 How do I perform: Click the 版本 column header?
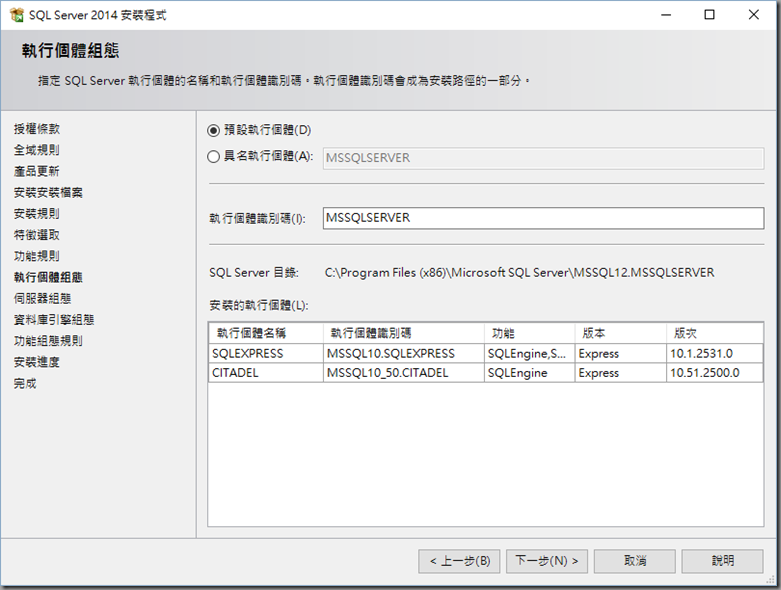pyautogui.click(x=621, y=333)
